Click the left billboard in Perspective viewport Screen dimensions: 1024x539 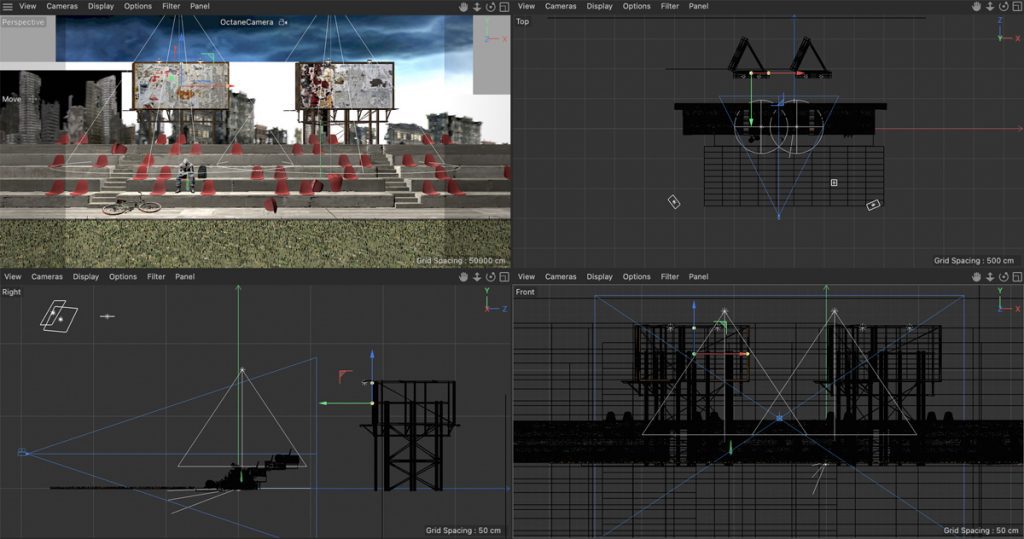pos(180,86)
